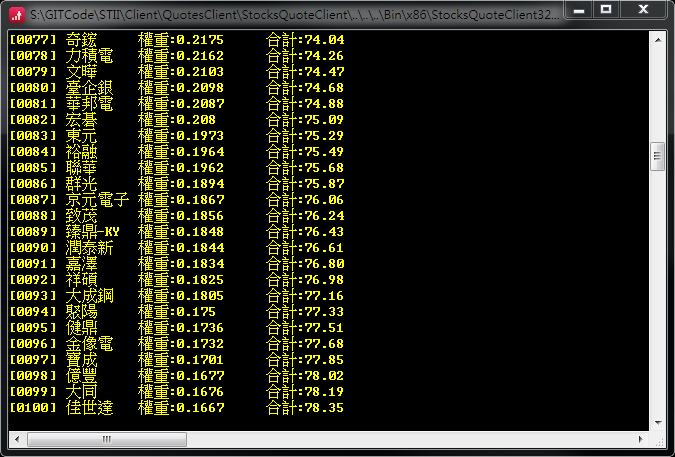Click stock name 潤泰新
The image size is (675, 457).
[89, 247]
